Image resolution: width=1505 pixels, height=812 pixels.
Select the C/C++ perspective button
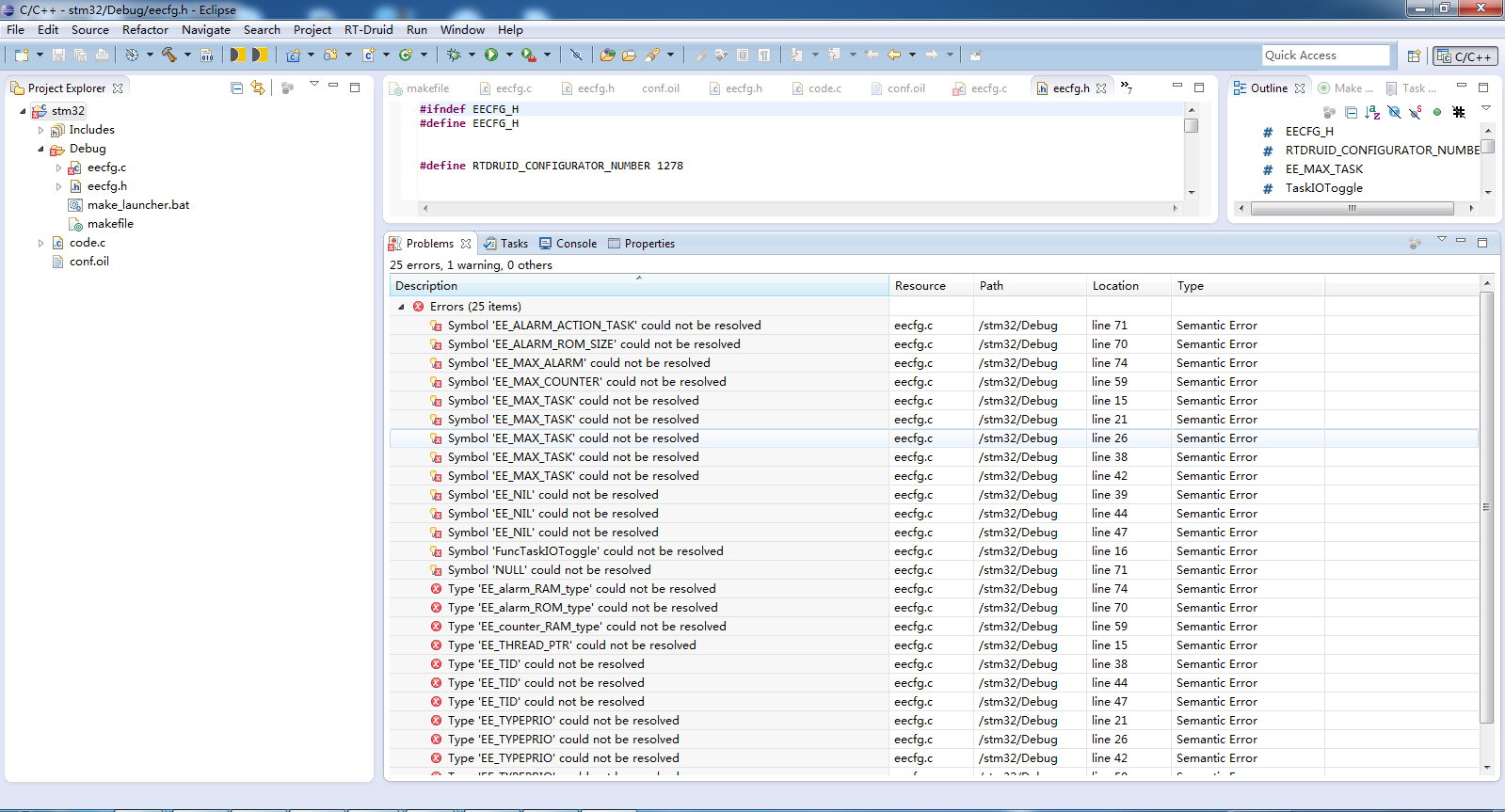tap(1465, 56)
